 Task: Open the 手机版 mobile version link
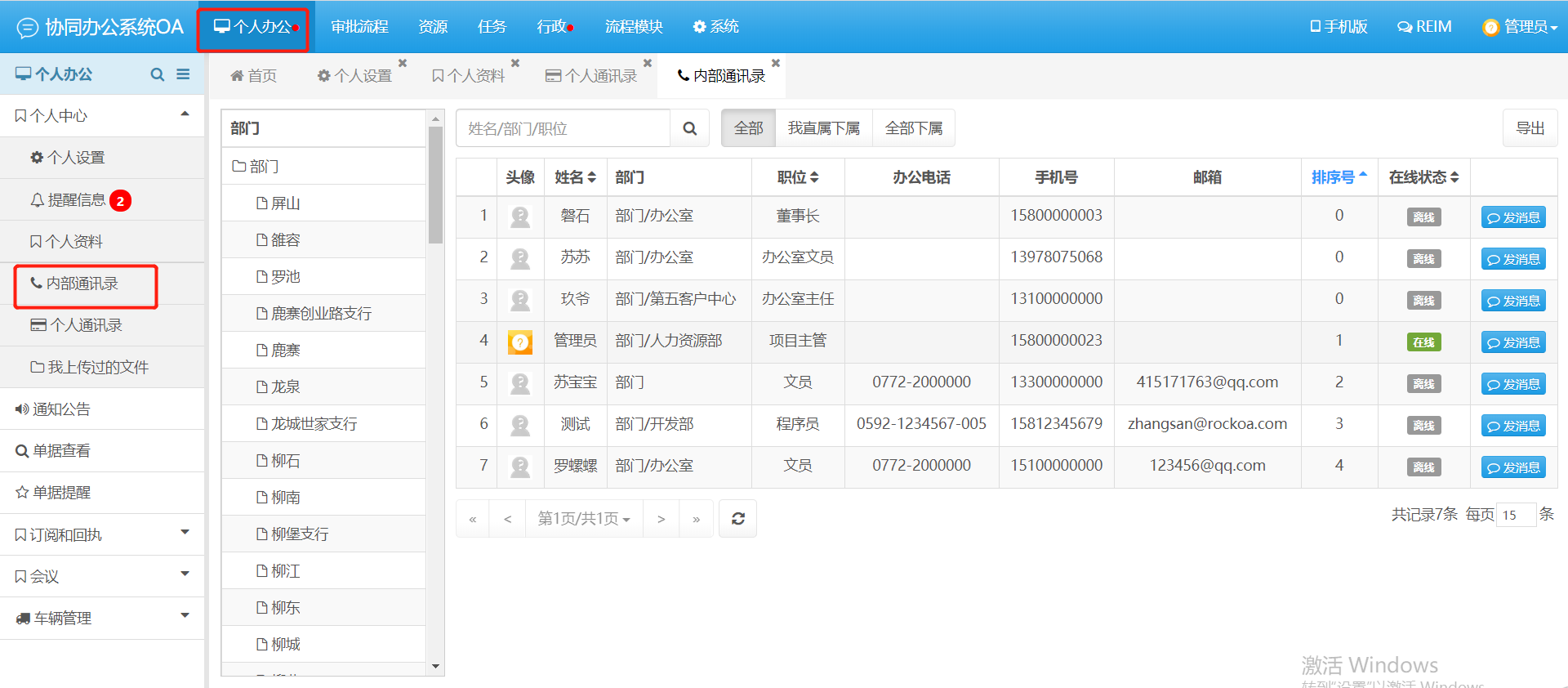1339,27
